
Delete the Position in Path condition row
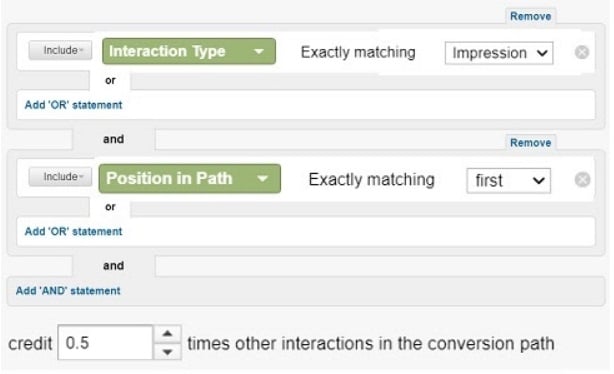(582, 180)
